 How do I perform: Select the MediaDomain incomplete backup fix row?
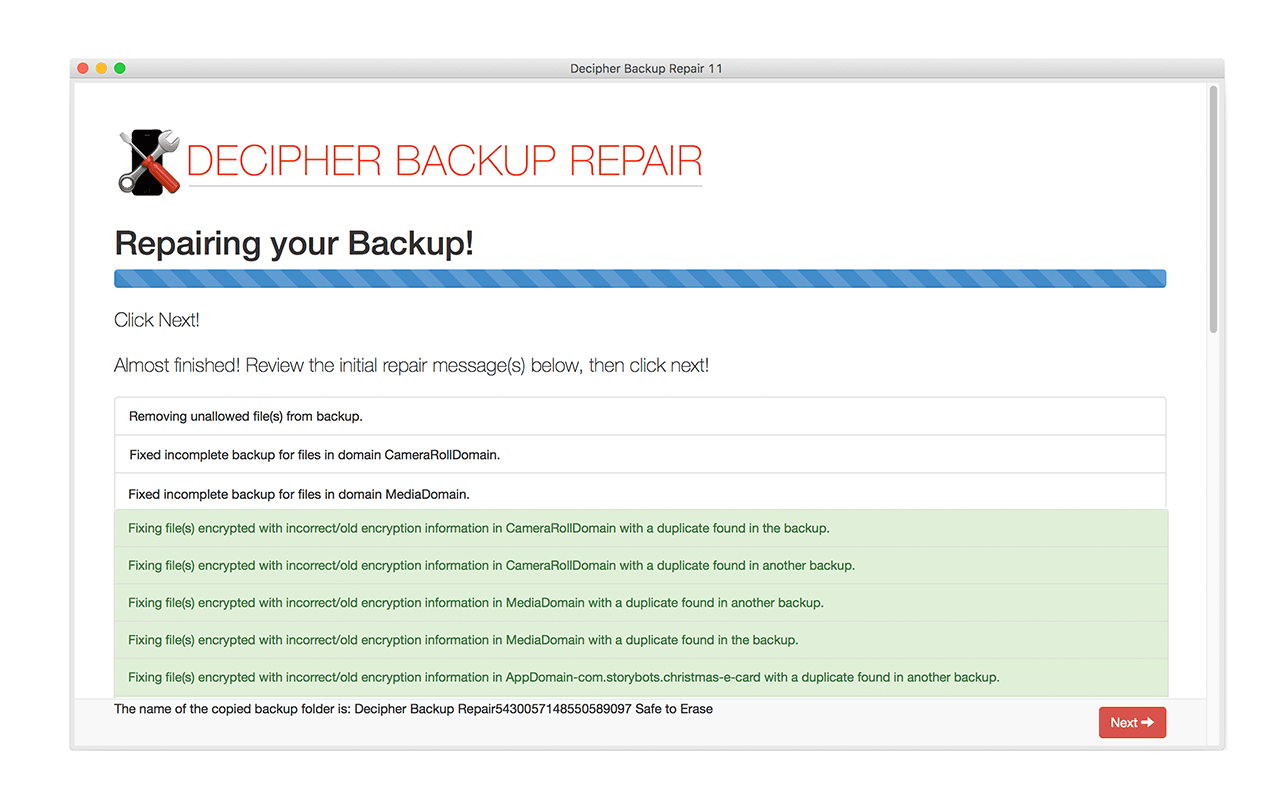point(640,493)
